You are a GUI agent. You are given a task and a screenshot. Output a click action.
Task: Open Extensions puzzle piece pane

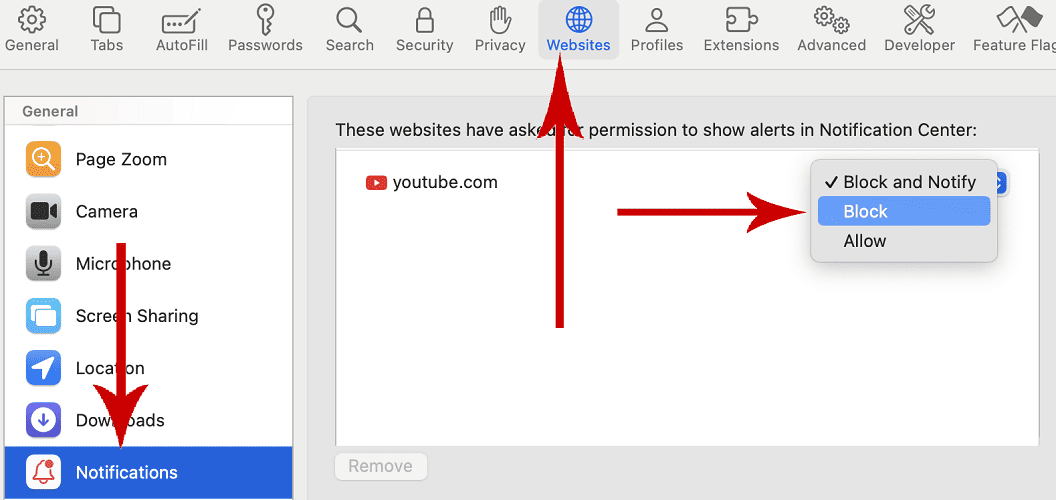(x=741, y=29)
